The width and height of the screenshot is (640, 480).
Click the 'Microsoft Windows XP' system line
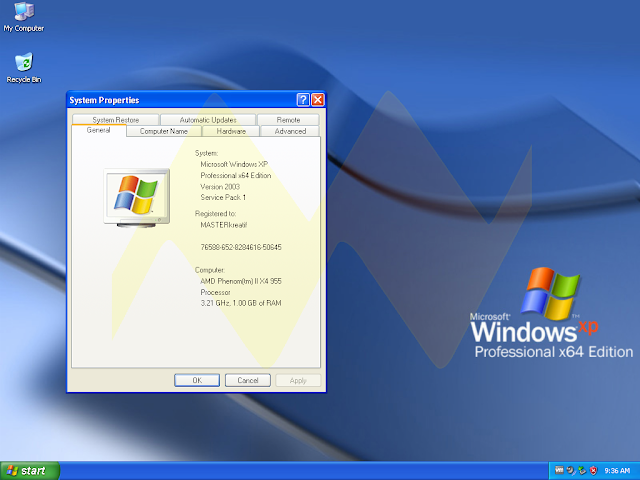coord(234,164)
